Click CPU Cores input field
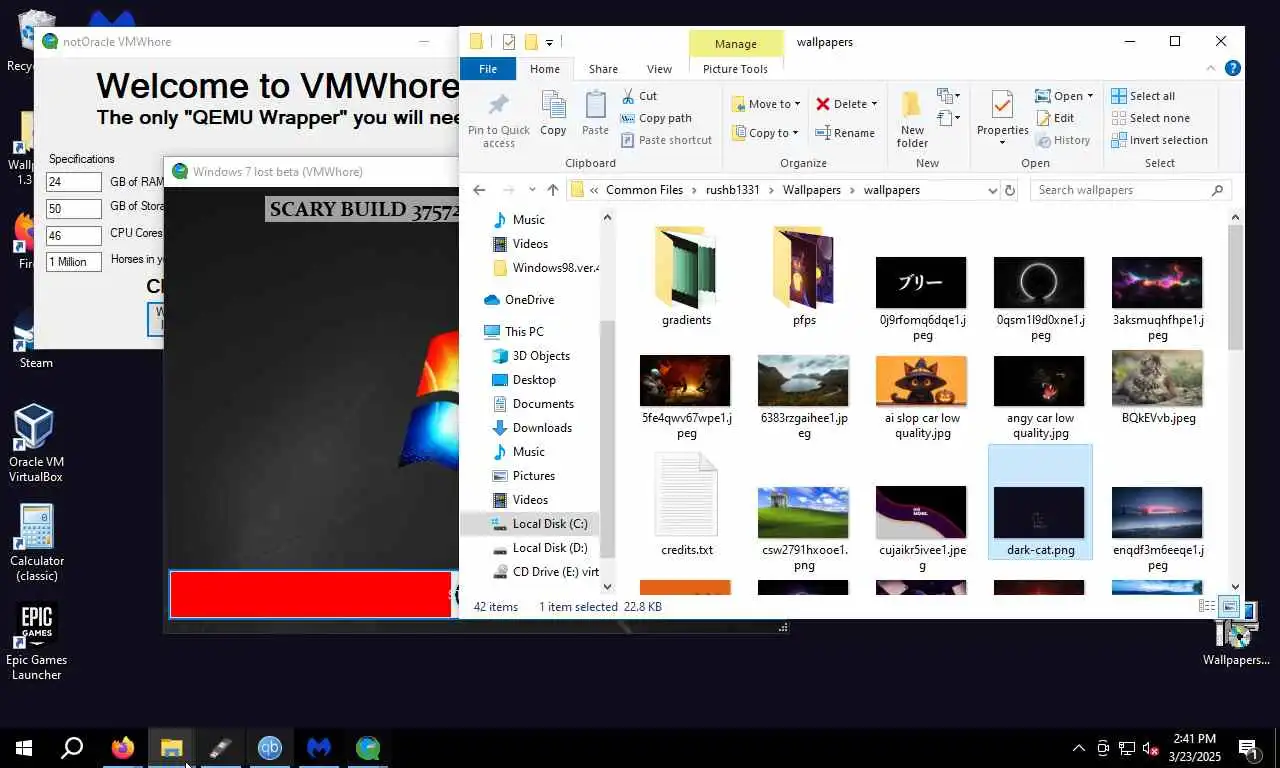Image resolution: width=1280 pixels, height=768 pixels. pyautogui.click(x=74, y=236)
